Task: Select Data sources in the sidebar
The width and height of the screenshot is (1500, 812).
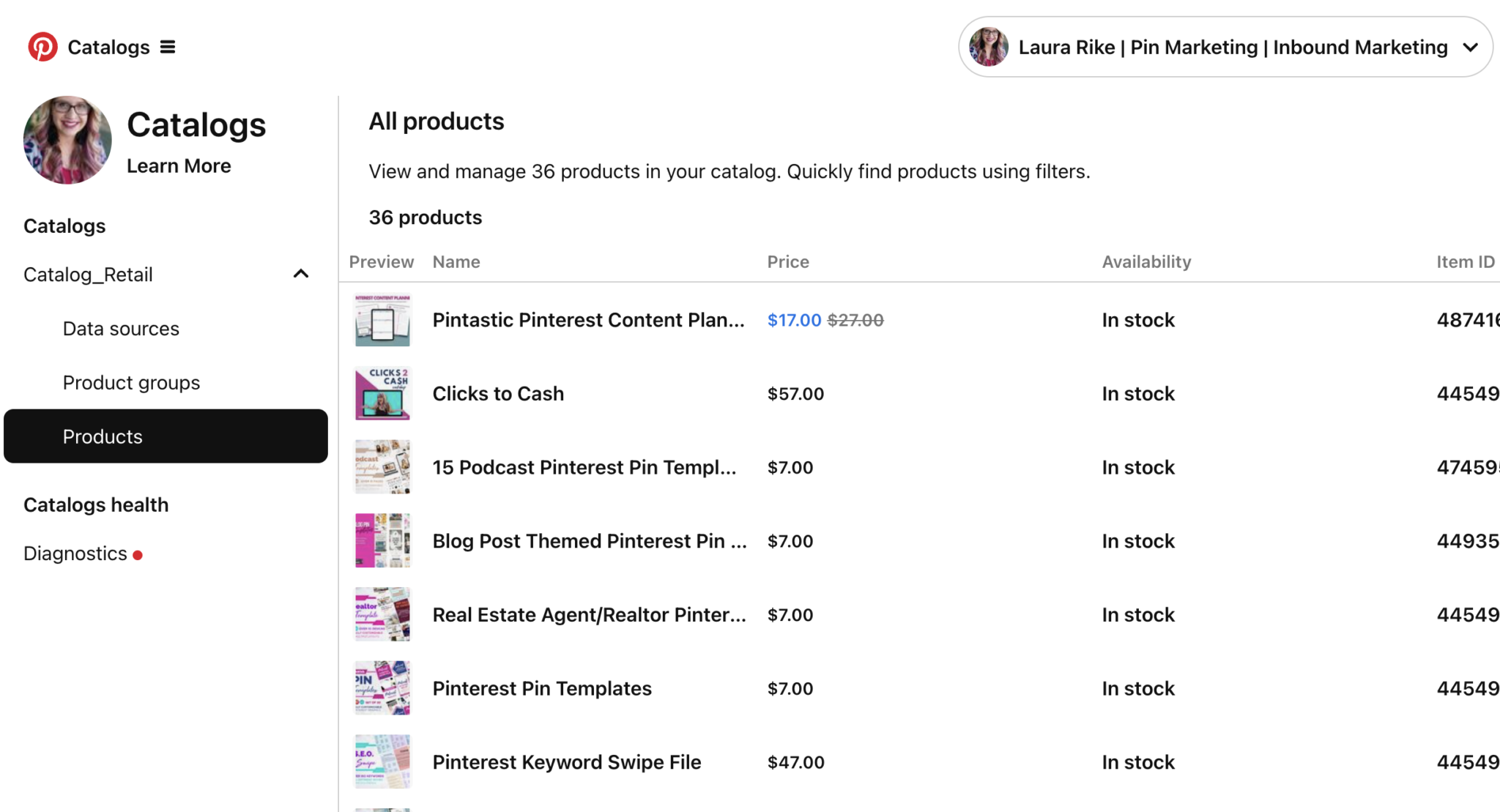Action: pos(120,328)
